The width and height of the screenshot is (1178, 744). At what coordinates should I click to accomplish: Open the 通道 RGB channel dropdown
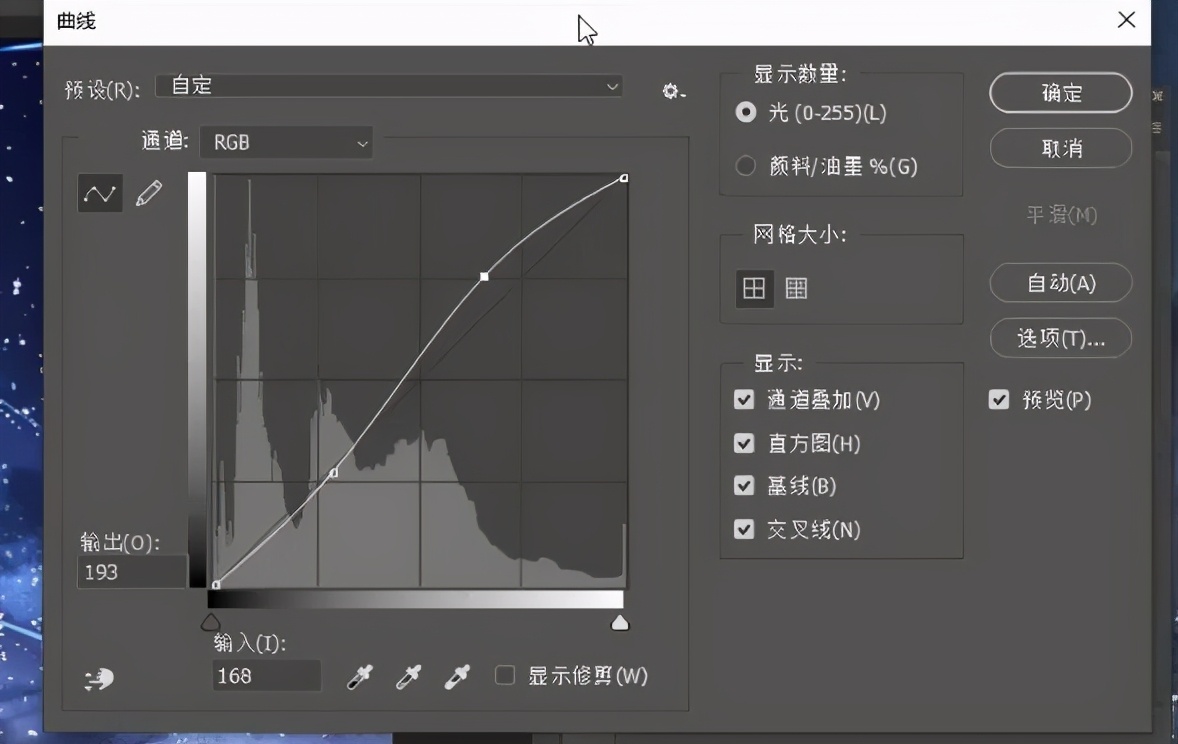click(x=286, y=142)
